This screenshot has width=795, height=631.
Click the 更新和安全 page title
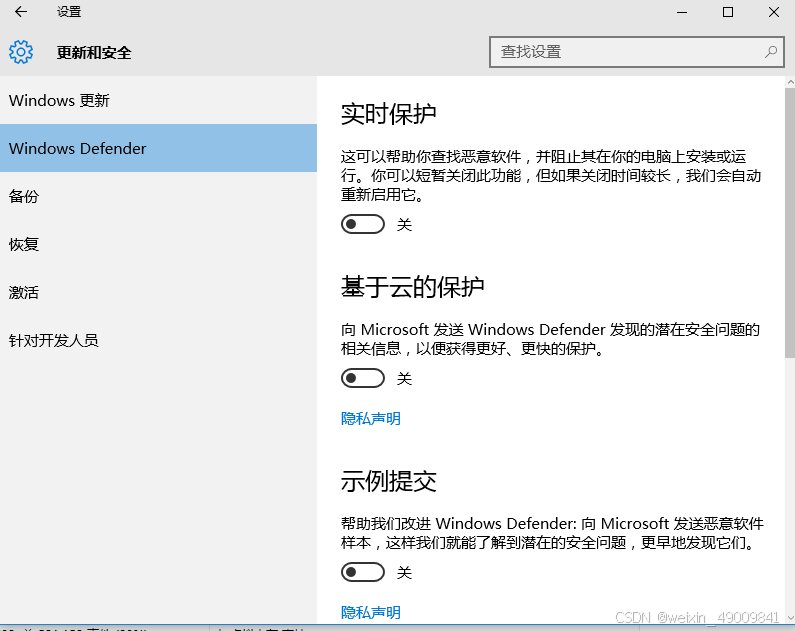point(94,52)
